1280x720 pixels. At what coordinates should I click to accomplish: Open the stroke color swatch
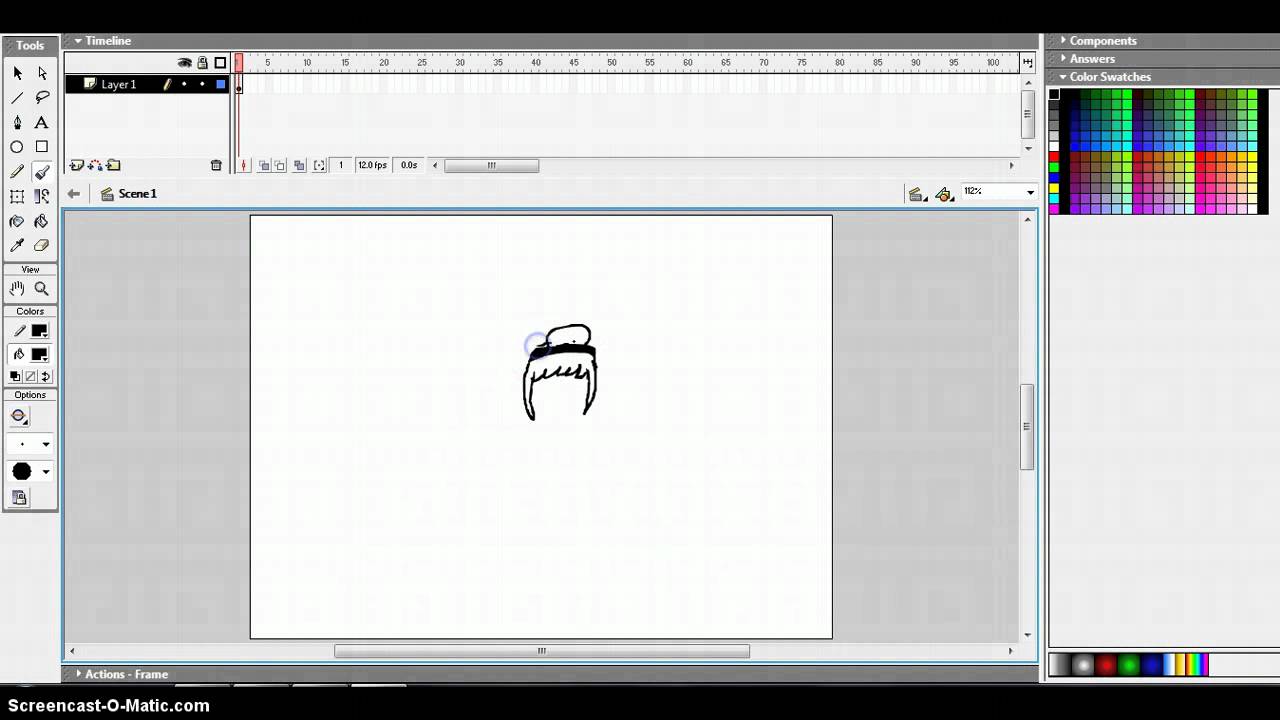[39, 331]
